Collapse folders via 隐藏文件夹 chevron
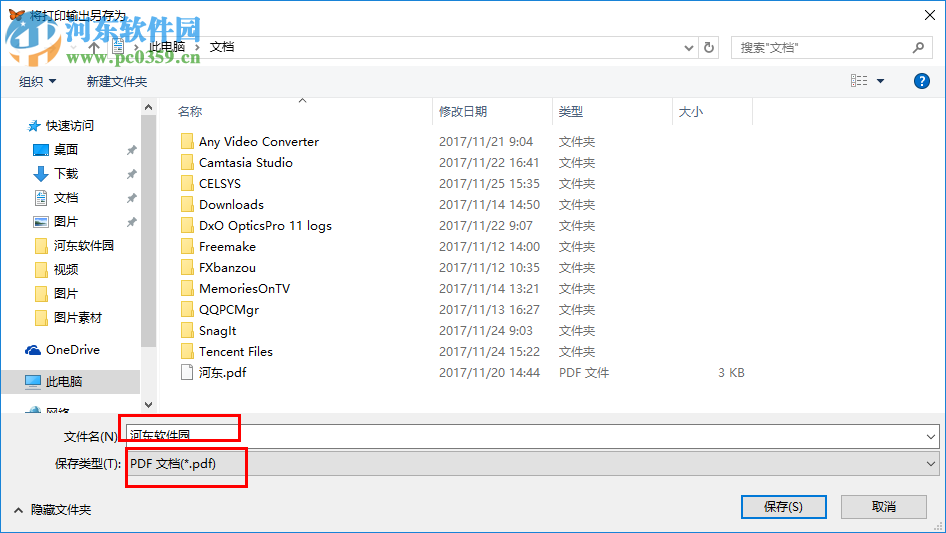946x533 pixels. (x=18, y=510)
